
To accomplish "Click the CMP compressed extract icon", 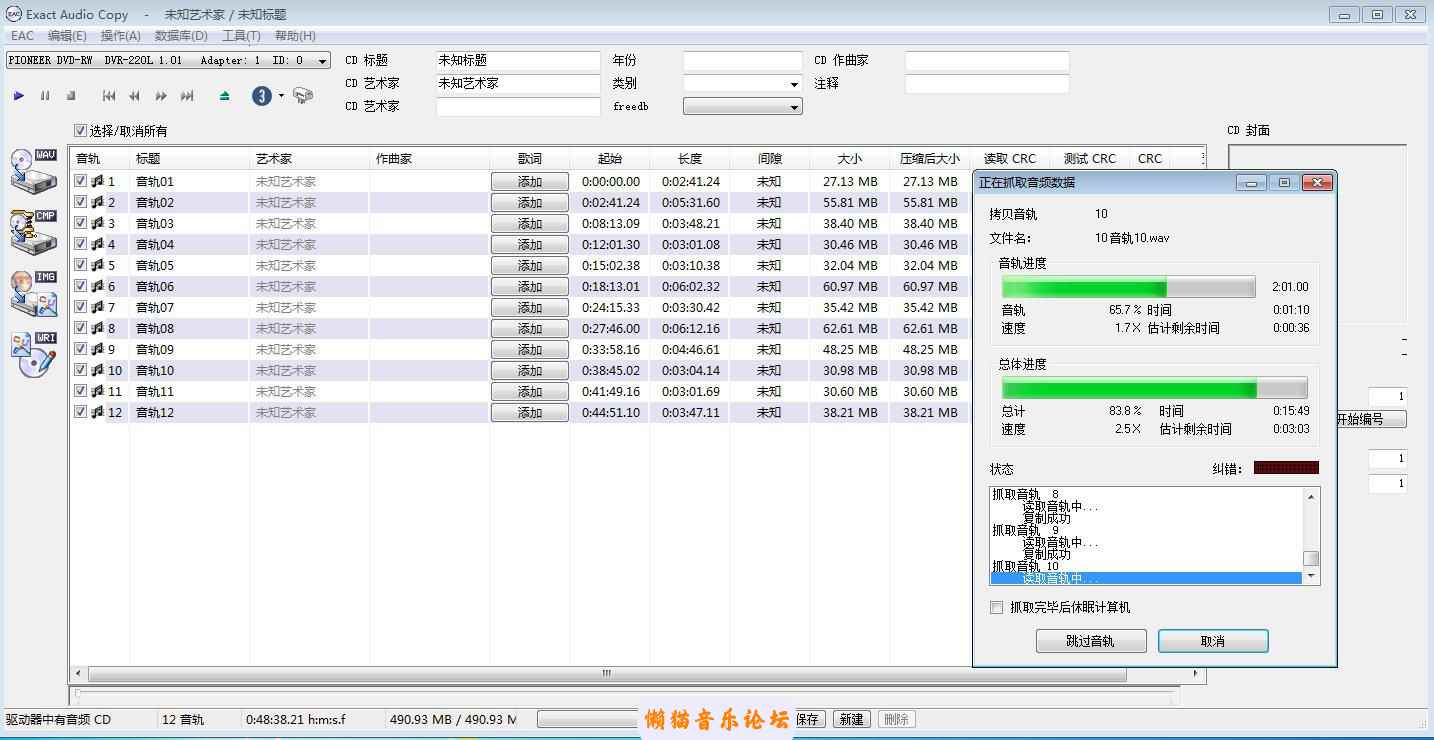I will pyautogui.click(x=34, y=232).
